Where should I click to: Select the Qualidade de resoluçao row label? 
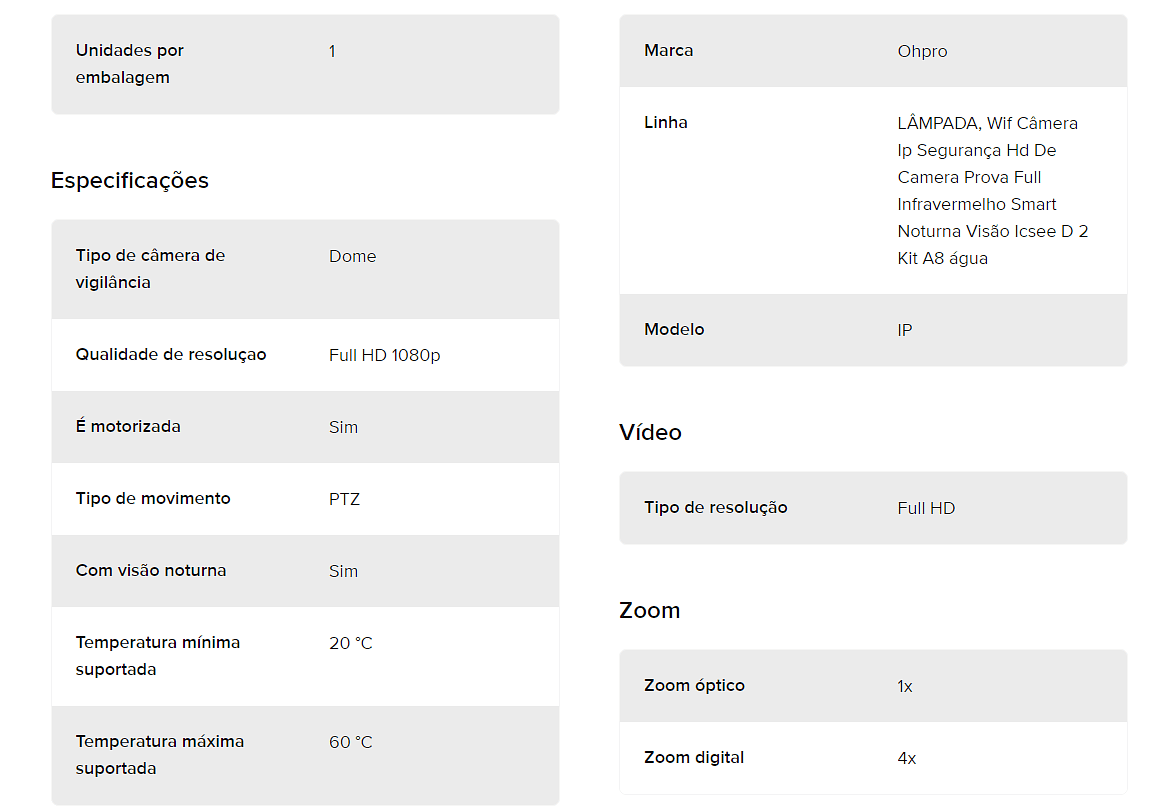(171, 354)
